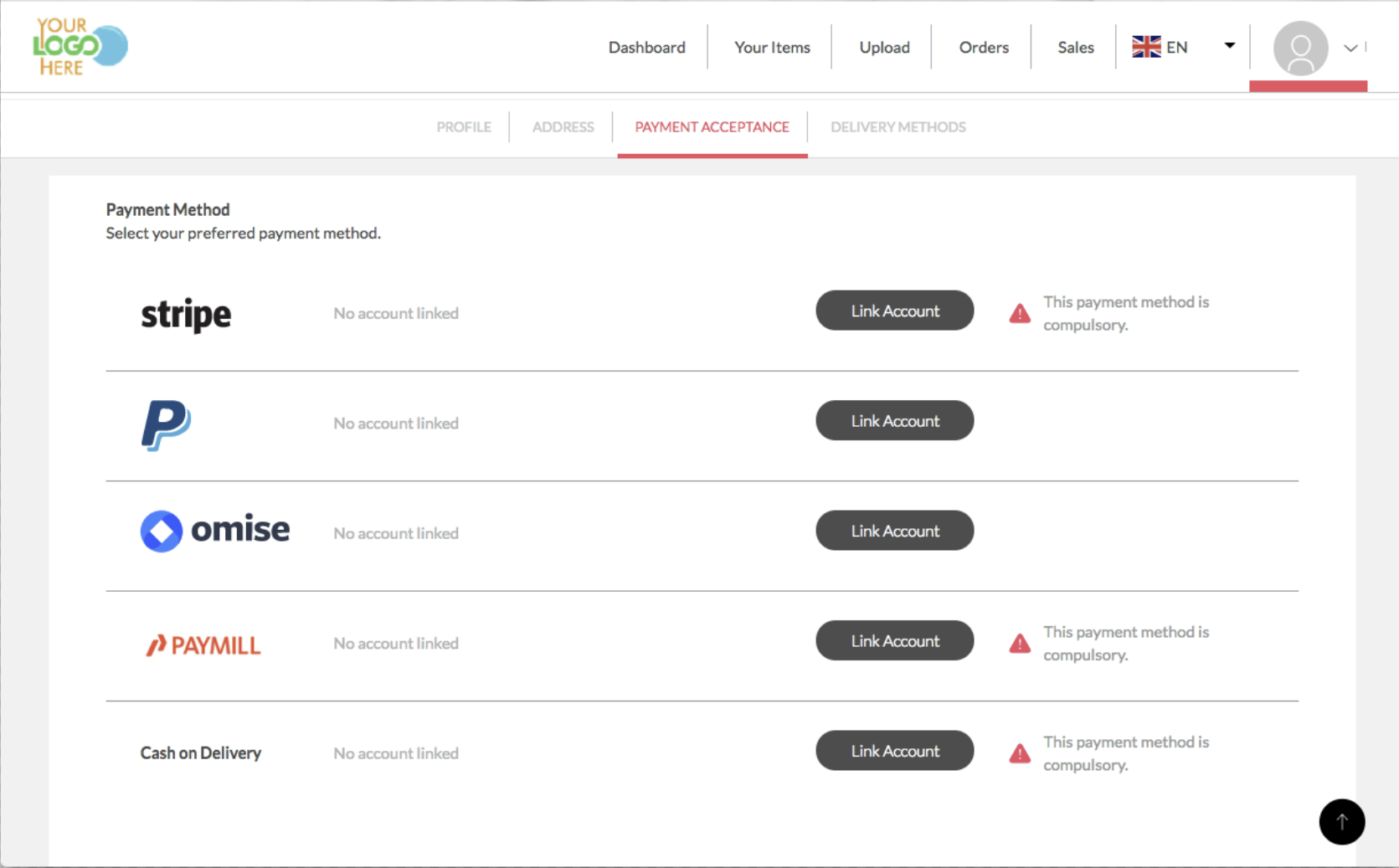Click the Paymill logo

(203, 645)
